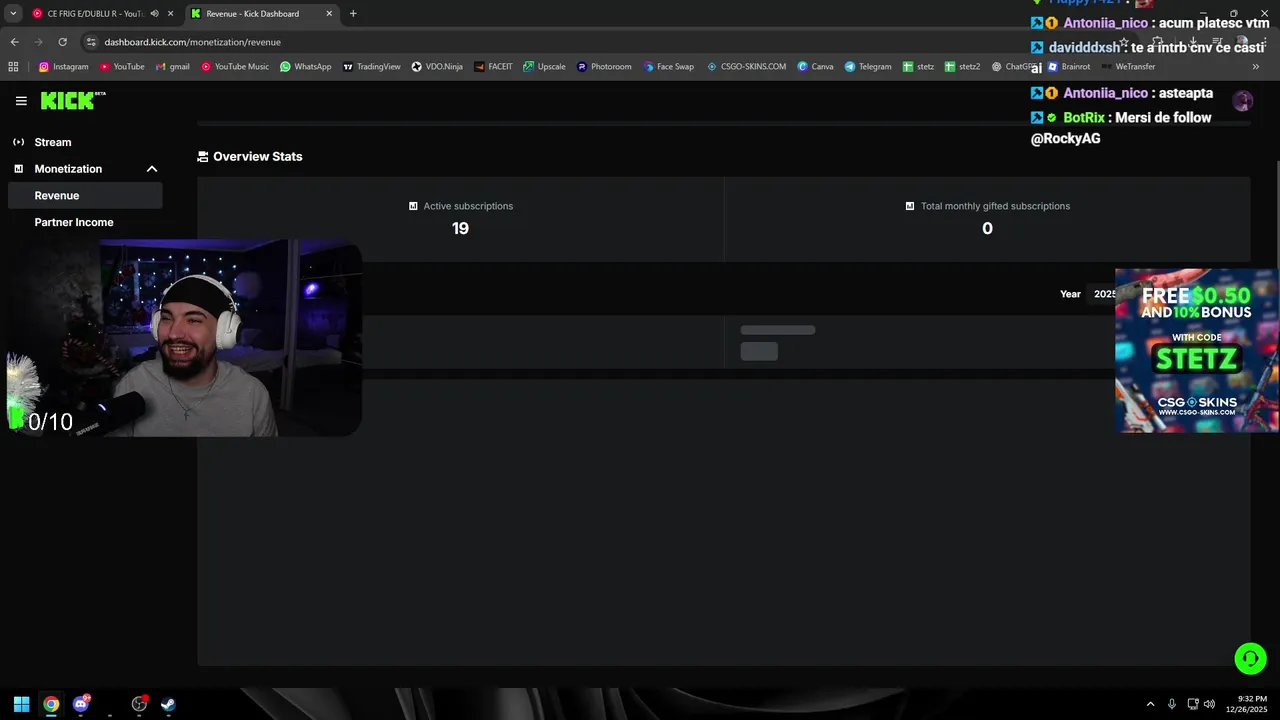Open the Upscale bookmark
Viewport: 1280px width, 720px height.
(x=544, y=67)
